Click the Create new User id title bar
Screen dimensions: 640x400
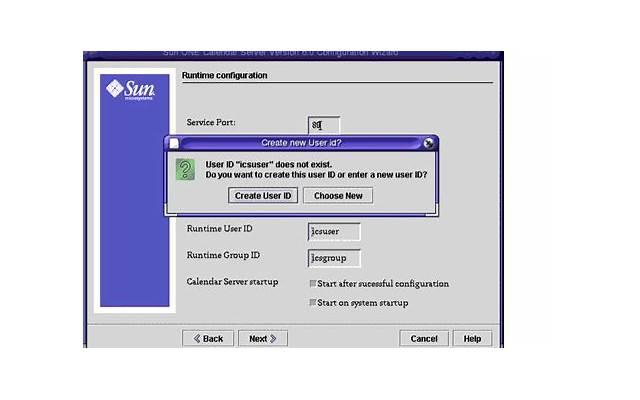300,143
